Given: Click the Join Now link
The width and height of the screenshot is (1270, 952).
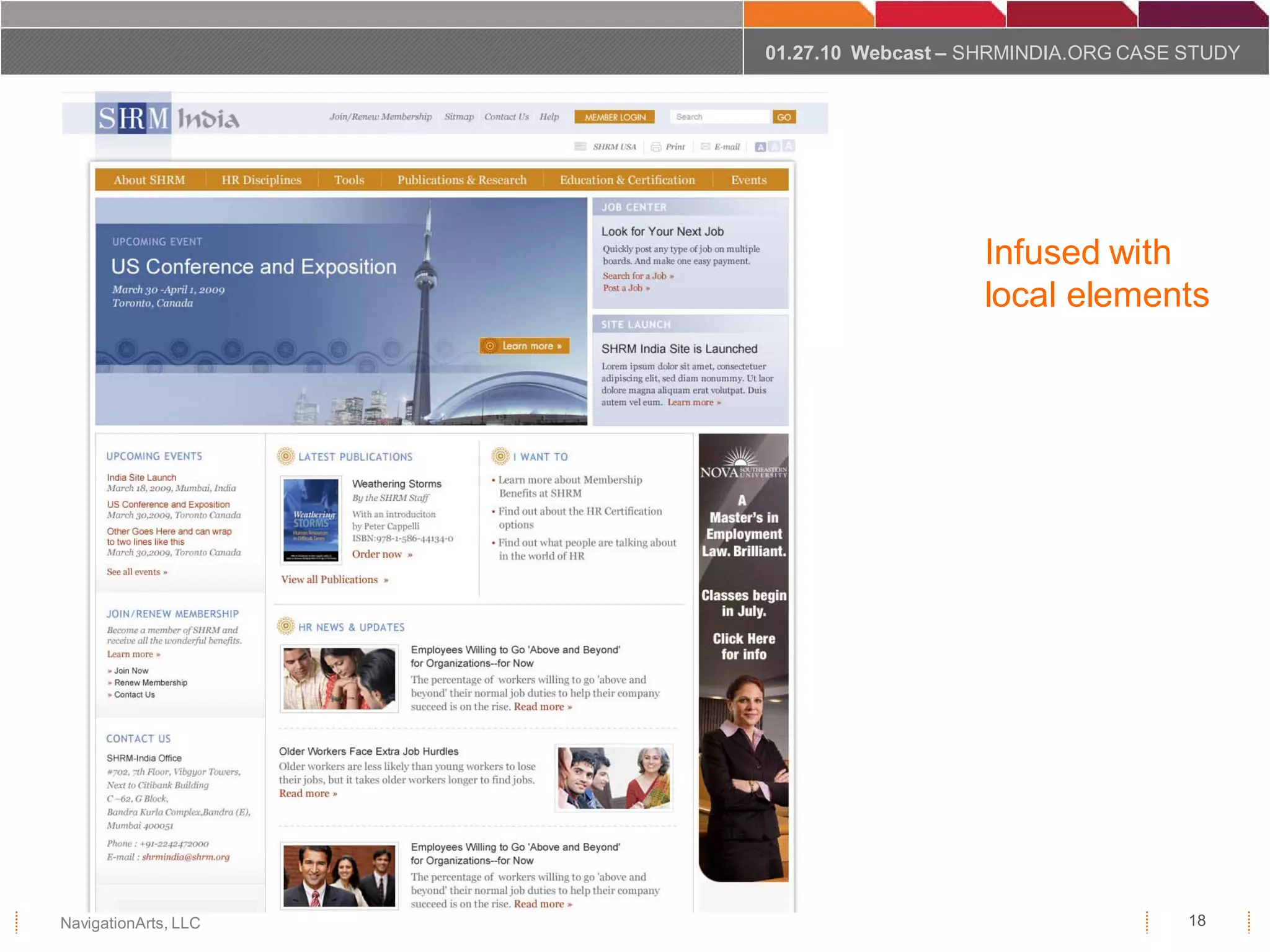Looking at the screenshot, I should 131,671.
